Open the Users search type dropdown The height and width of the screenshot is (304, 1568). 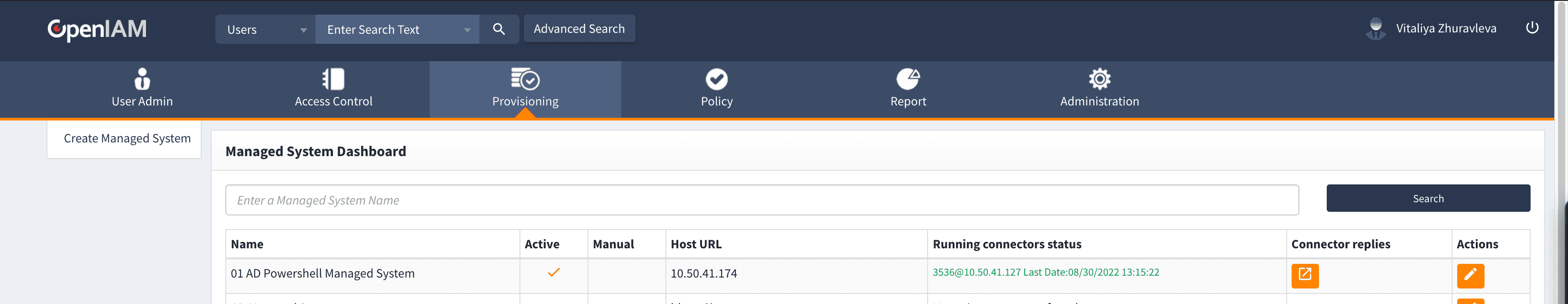tap(265, 29)
